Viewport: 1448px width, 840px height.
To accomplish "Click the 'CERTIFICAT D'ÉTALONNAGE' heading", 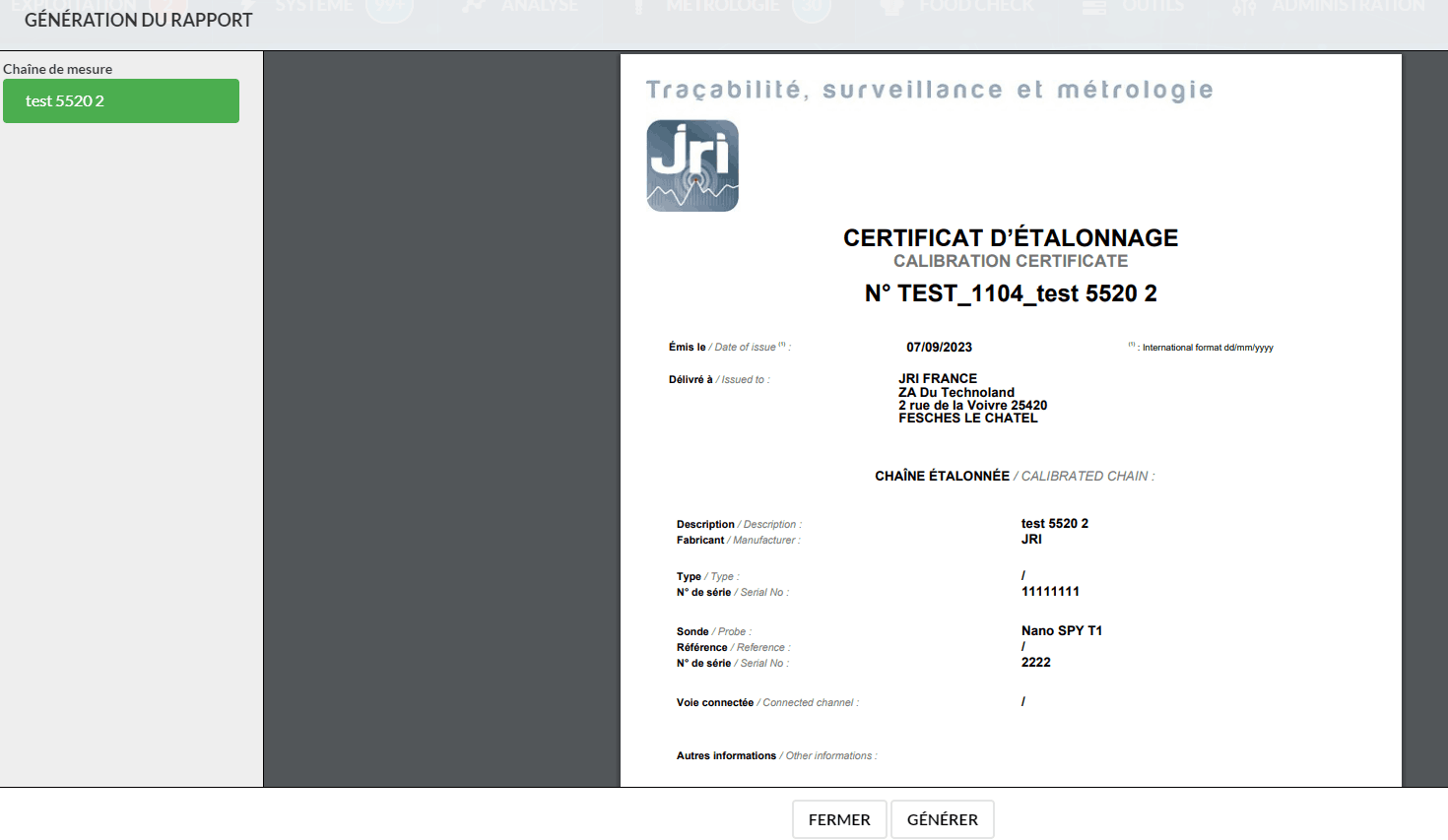I will [1011, 237].
